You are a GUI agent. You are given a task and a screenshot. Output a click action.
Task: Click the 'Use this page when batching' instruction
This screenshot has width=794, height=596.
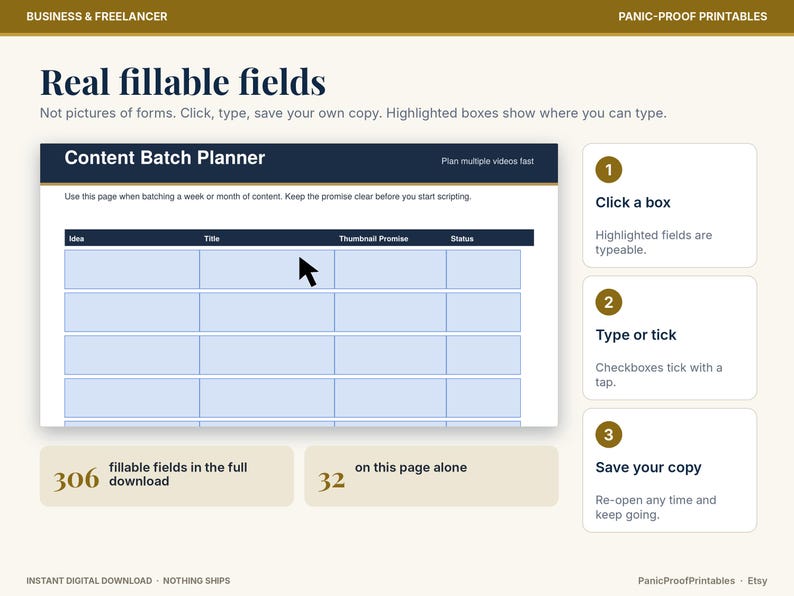point(267,196)
